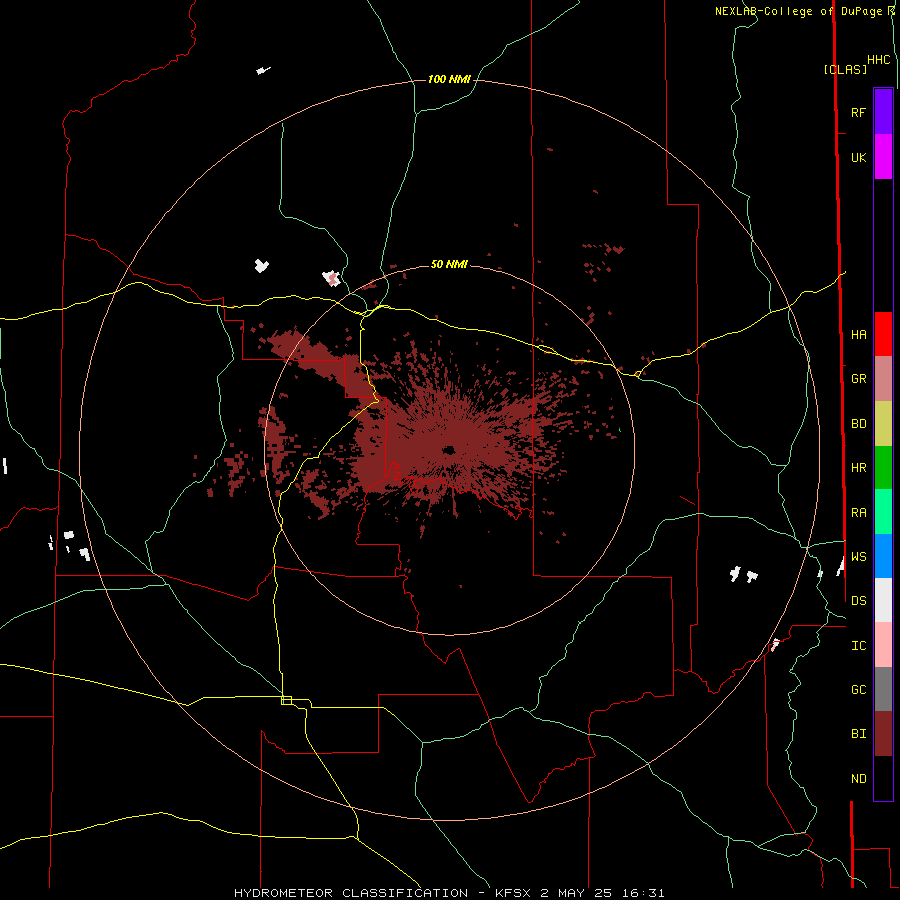Viewport: 900px width, 900px height.
Task: Click the 50 NMI range ring label
Action: 449,264
